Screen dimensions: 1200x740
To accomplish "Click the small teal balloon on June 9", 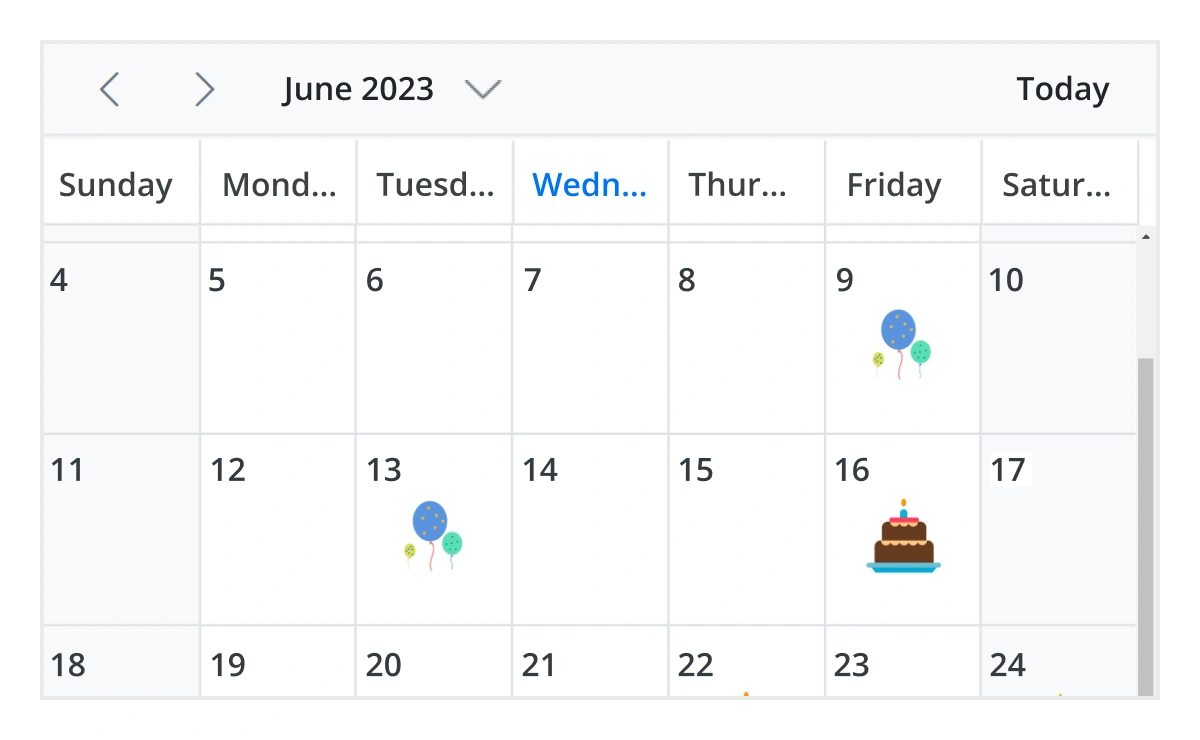I will 921,353.
